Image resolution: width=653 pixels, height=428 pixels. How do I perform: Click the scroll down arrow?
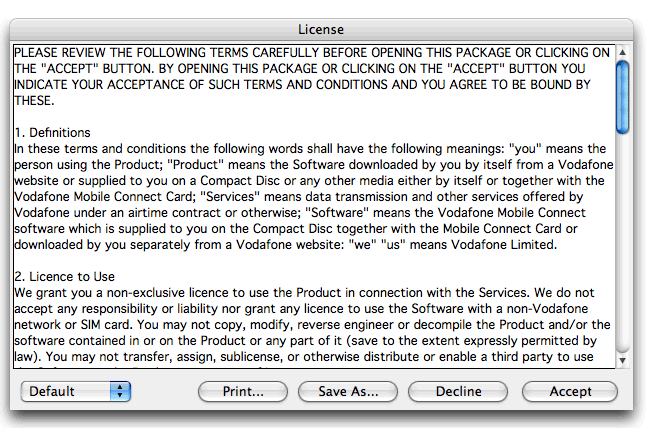(622, 359)
